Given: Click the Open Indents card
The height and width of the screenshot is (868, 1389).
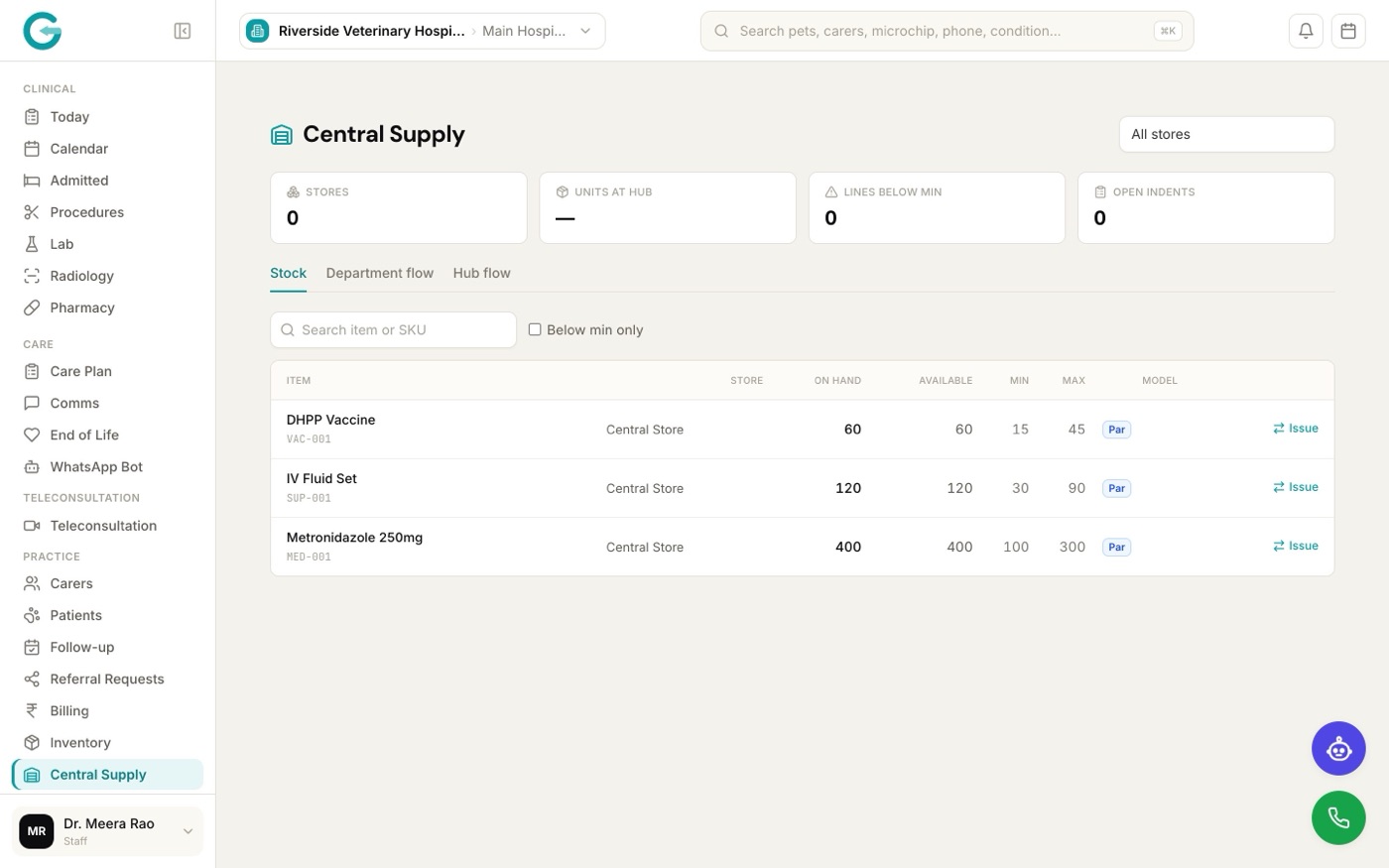Looking at the screenshot, I should 1205,207.
